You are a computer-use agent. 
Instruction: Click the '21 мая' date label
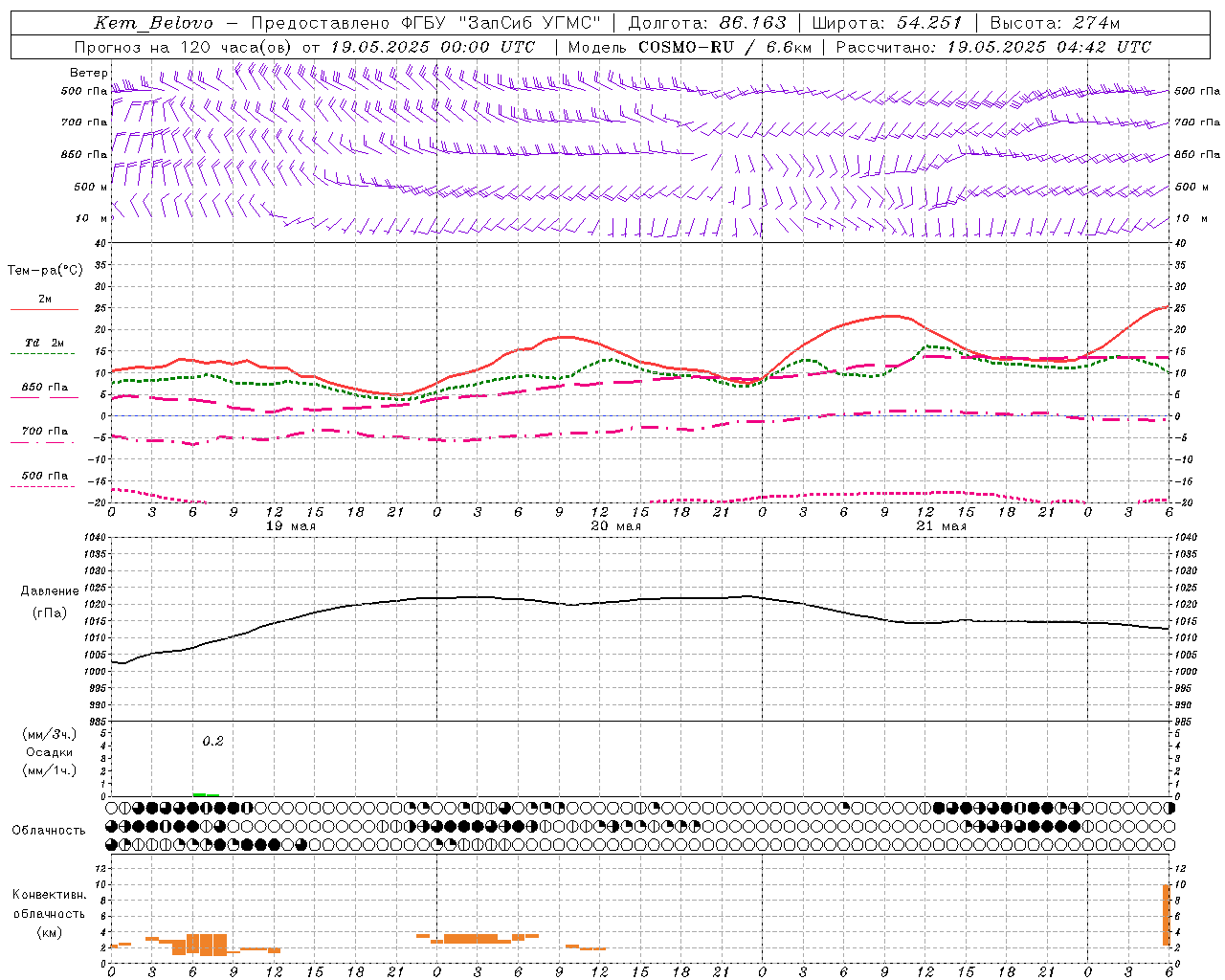click(942, 526)
